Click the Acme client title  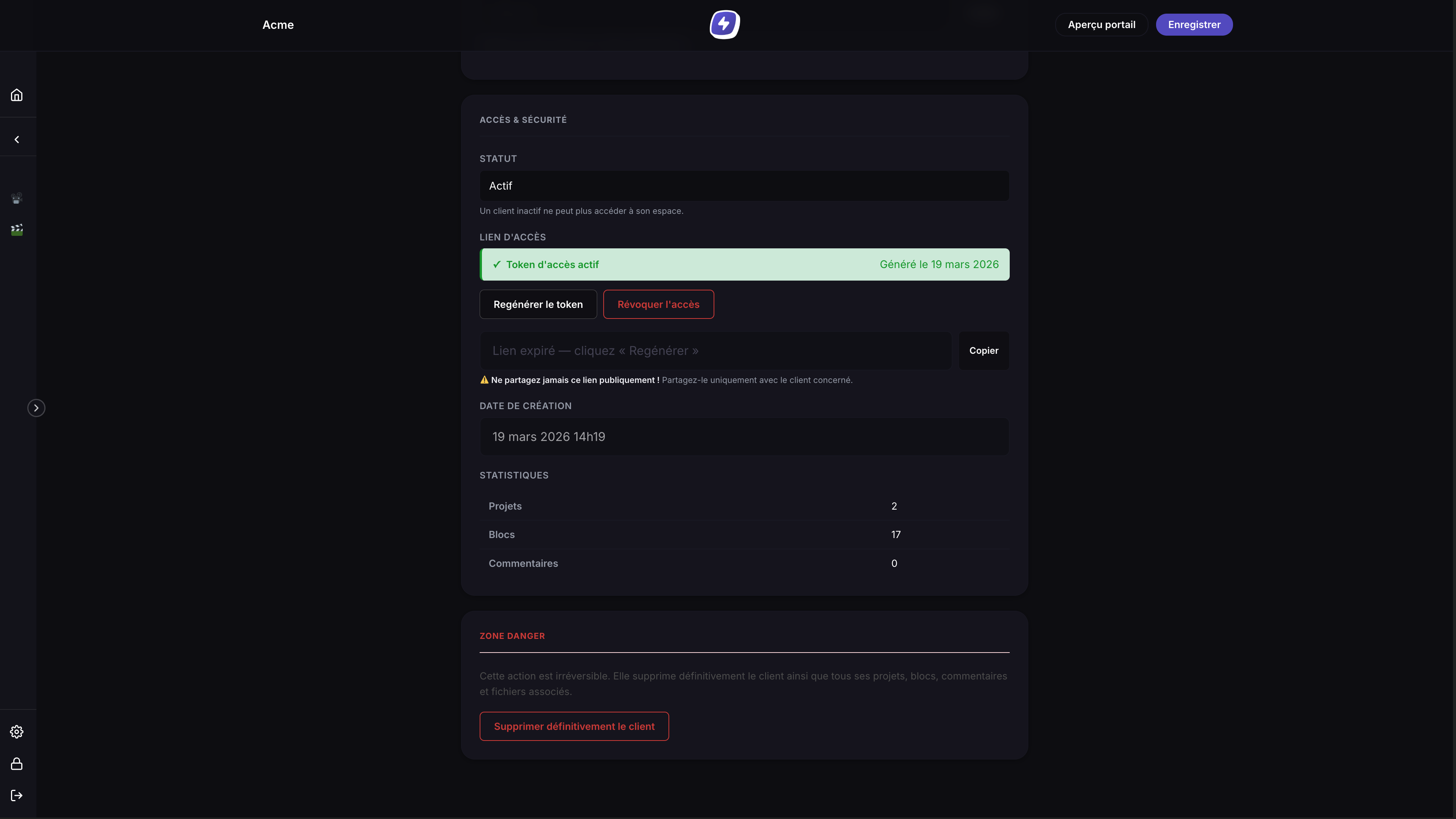click(278, 25)
